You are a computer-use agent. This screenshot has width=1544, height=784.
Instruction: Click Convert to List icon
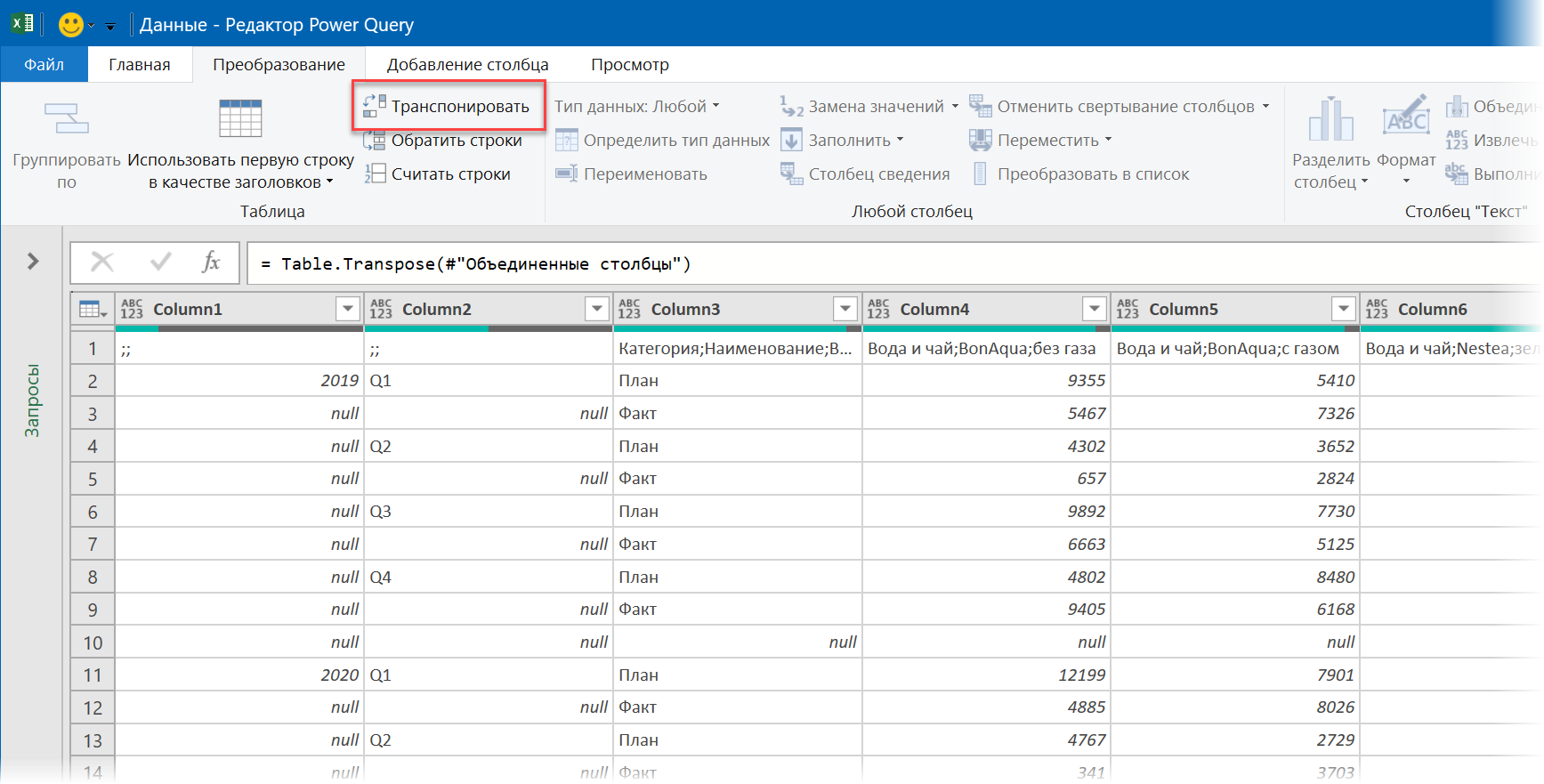(x=980, y=174)
